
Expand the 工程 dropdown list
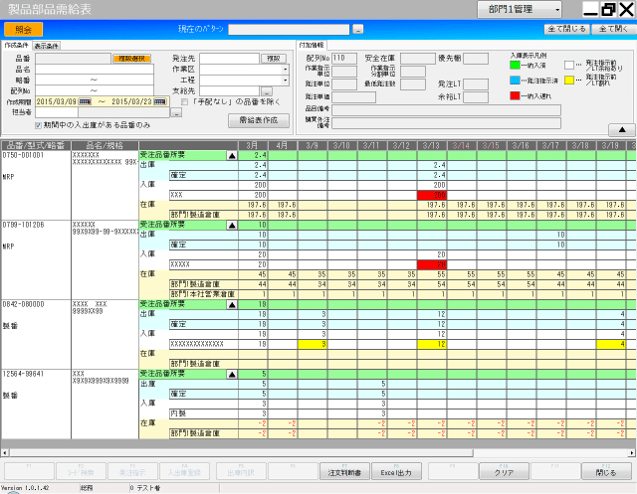pyautogui.click(x=285, y=80)
